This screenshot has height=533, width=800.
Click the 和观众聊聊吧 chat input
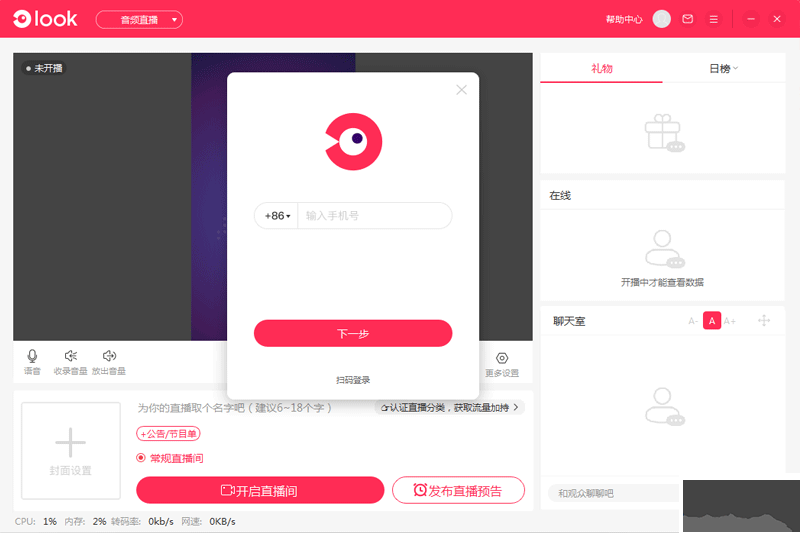click(x=615, y=493)
